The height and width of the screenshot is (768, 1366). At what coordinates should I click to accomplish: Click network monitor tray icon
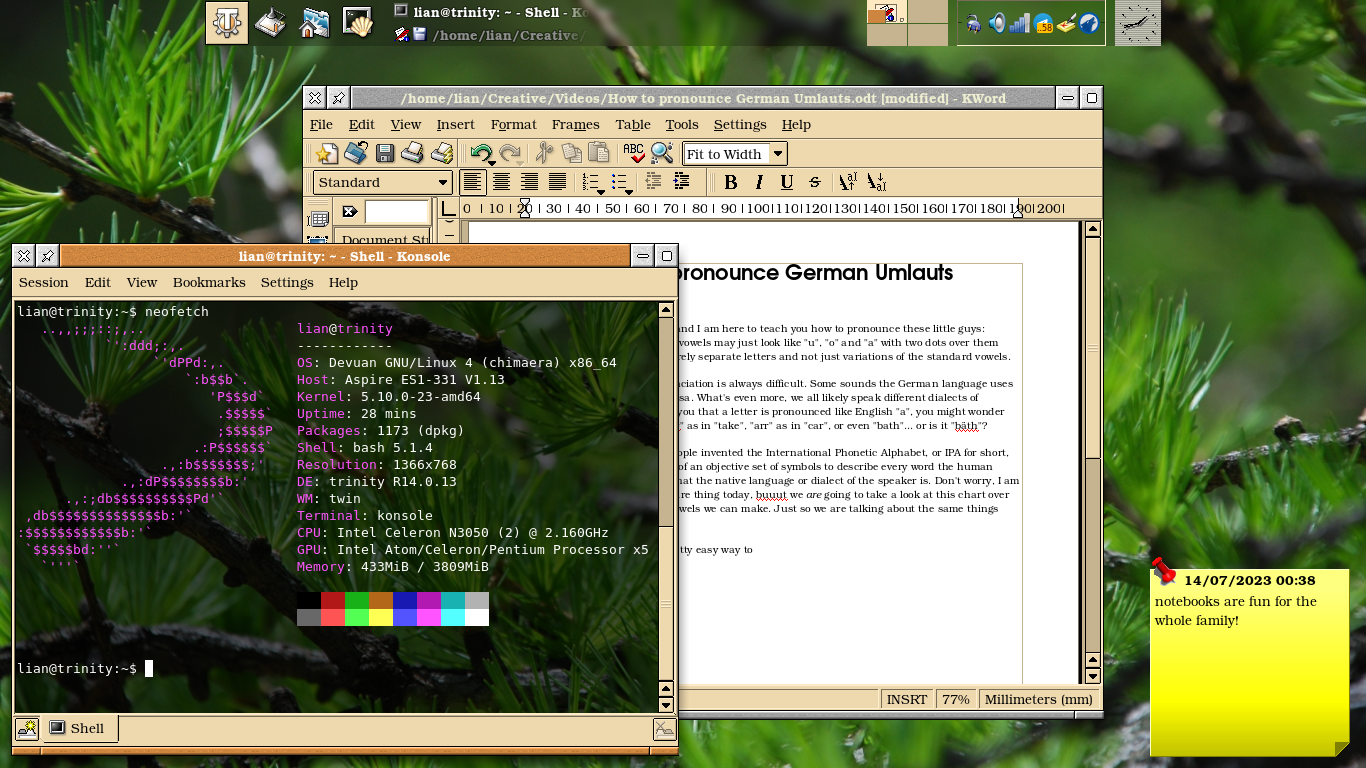click(x=1019, y=22)
